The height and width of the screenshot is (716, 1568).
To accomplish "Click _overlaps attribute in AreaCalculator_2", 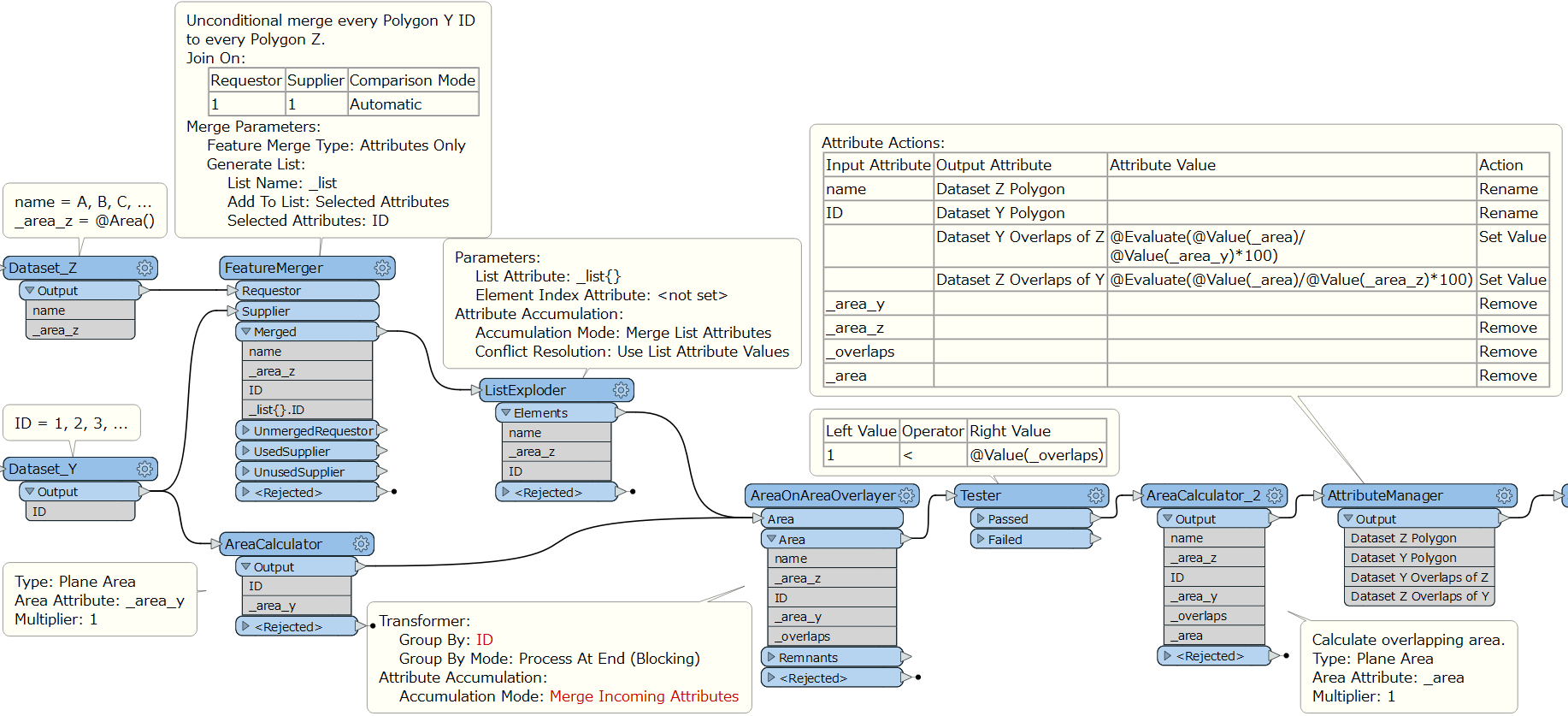I will [1214, 616].
